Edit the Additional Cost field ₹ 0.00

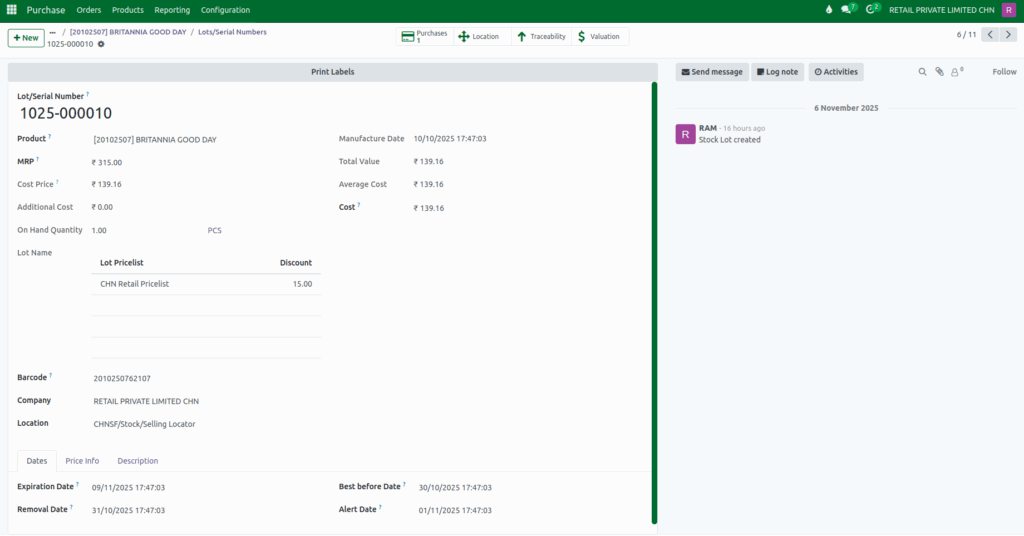(102, 207)
